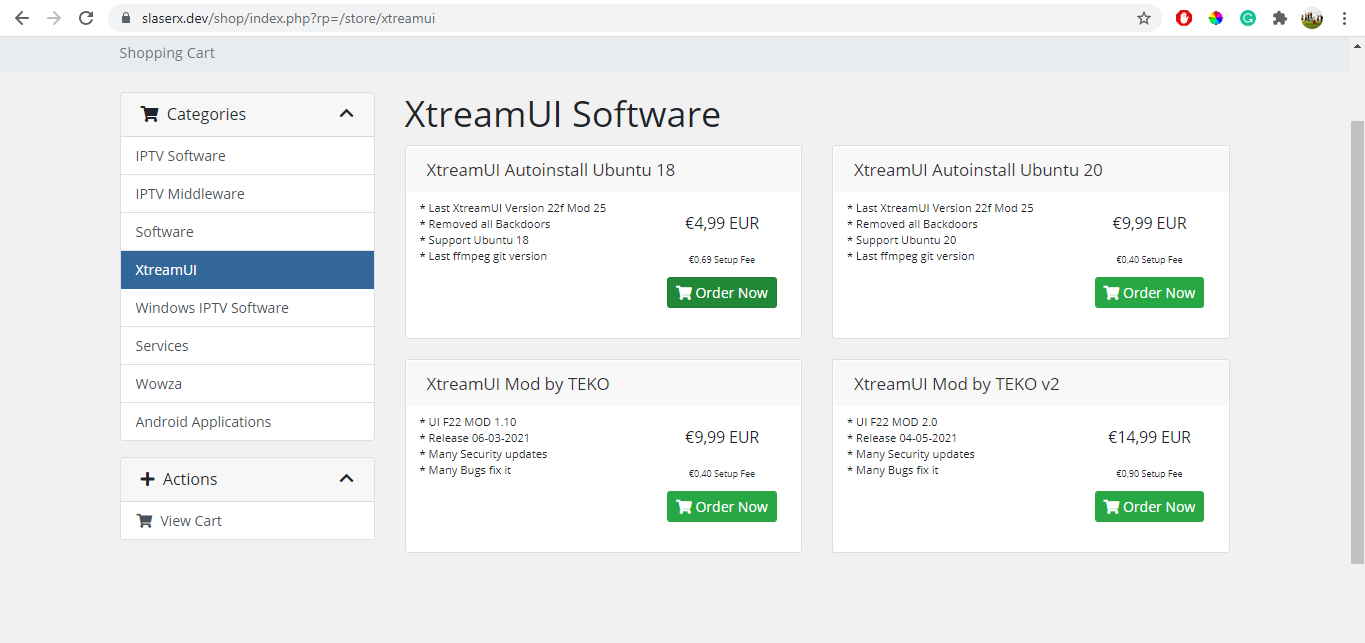Collapse the Actions panel chevron
Screen dimensions: 1365x643
[346, 478]
